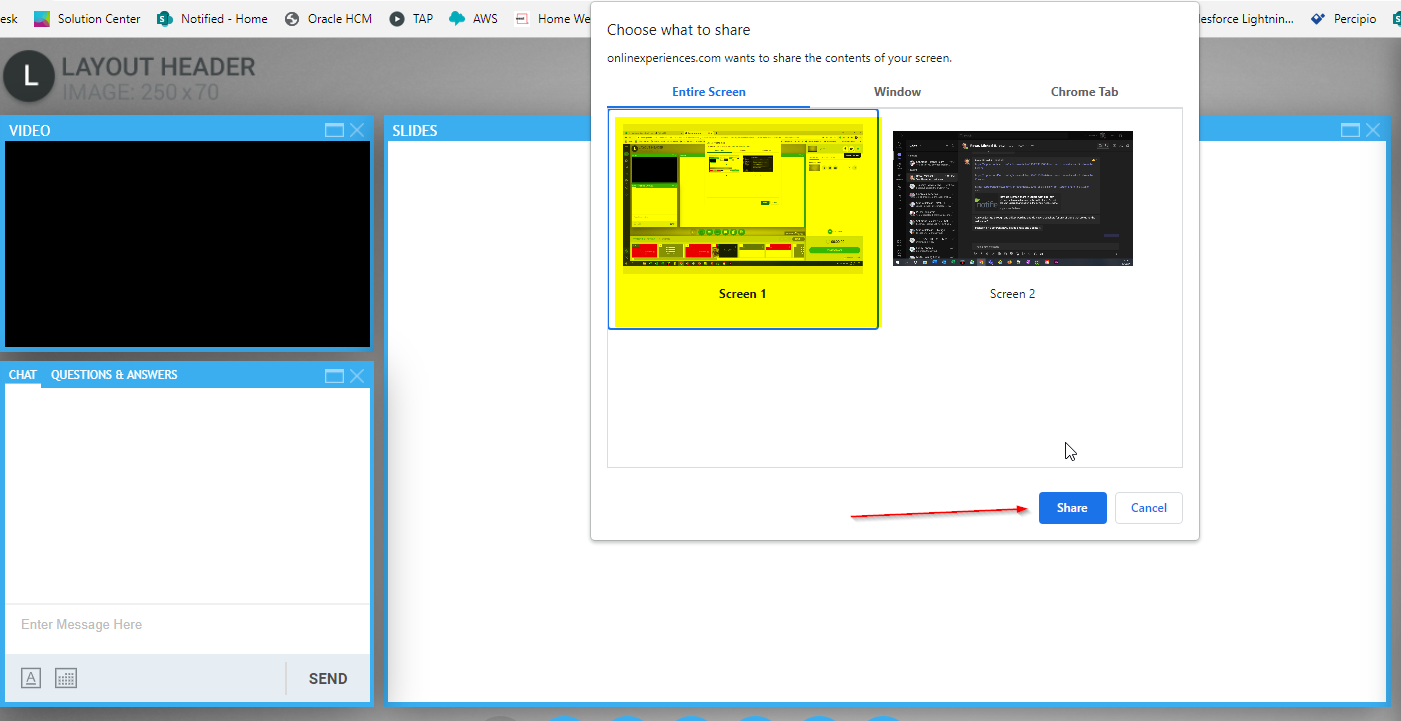Switch to the Window tab
This screenshot has height=721, width=1401.
[897, 92]
